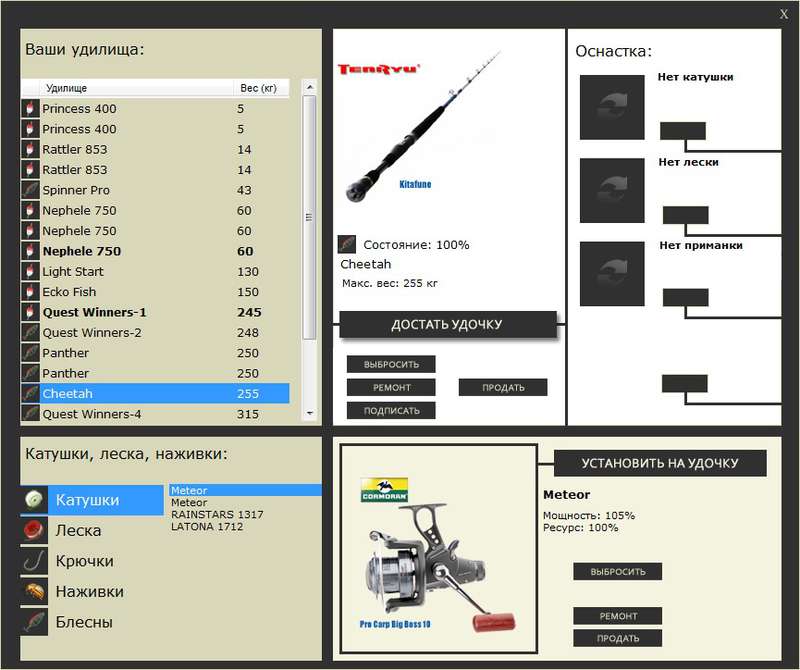Click the lure icon beside Cheetah row
800x670 pixels.
pyautogui.click(x=30, y=393)
